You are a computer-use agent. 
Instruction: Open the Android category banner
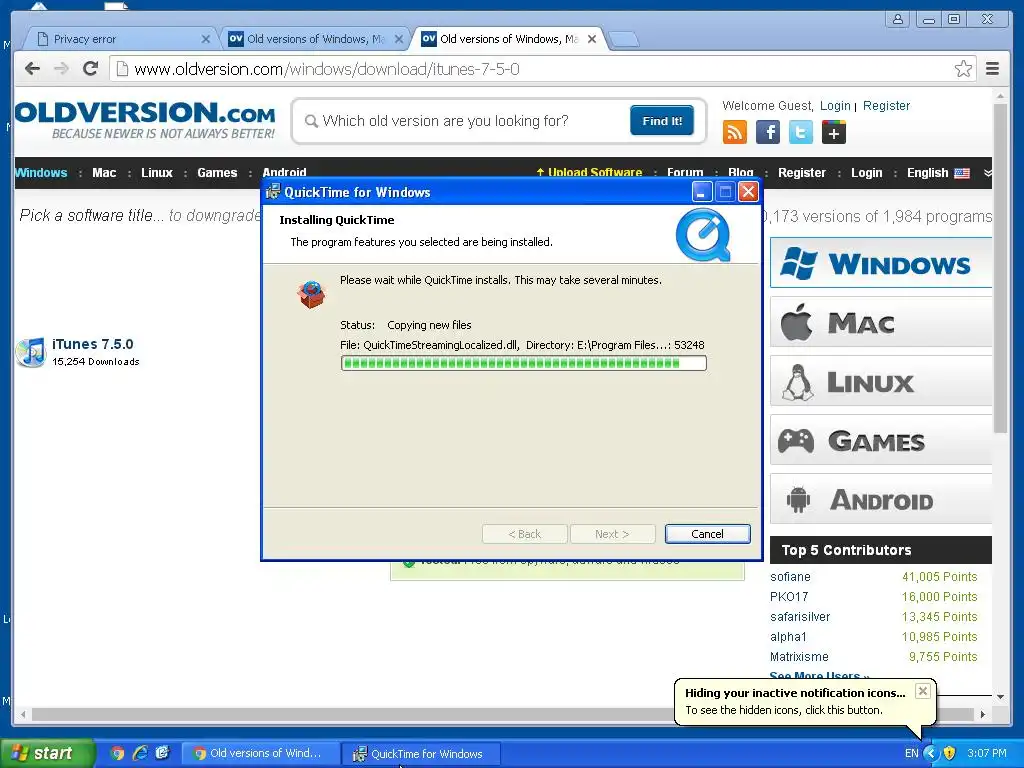pos(881,499)
